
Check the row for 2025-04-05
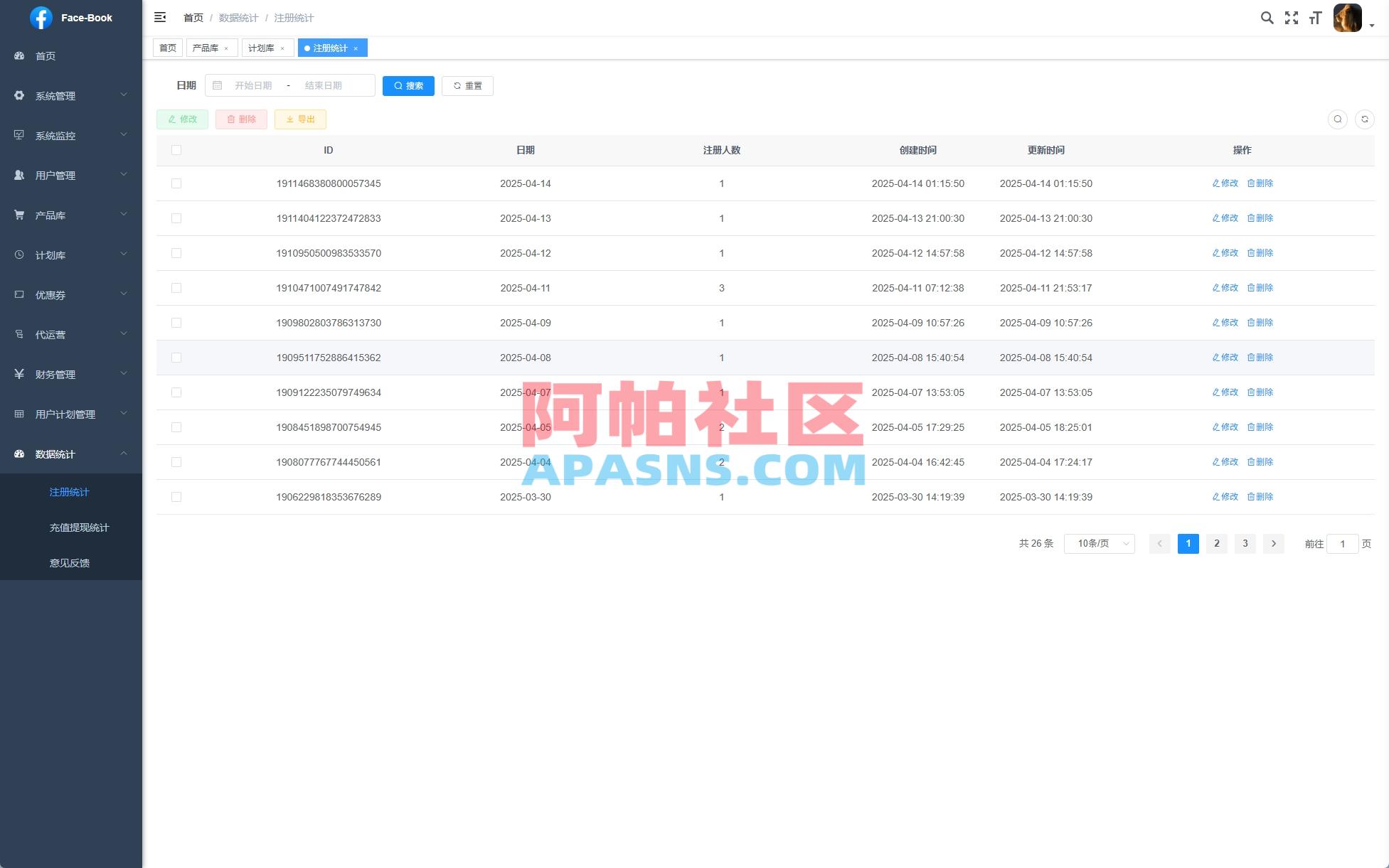click(176, 427)
